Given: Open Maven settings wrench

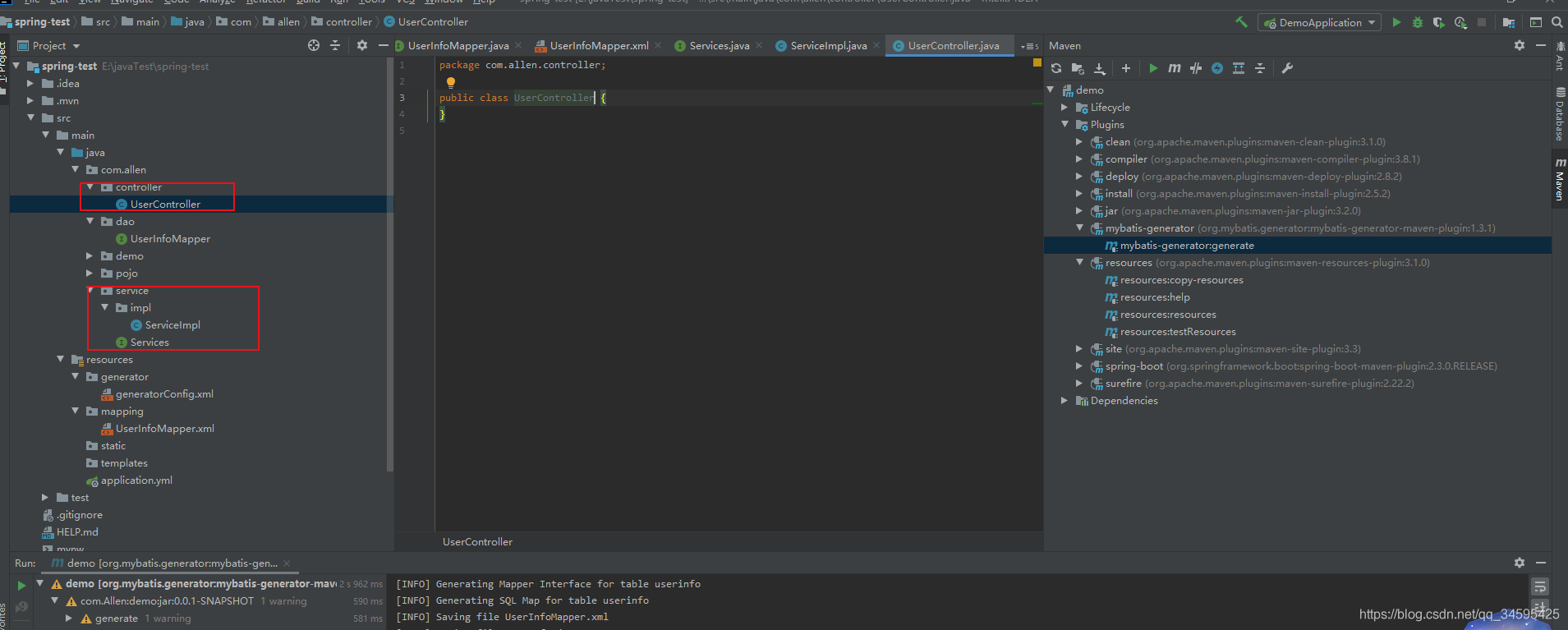Looking at the screenshot, I should point(1287,68).
